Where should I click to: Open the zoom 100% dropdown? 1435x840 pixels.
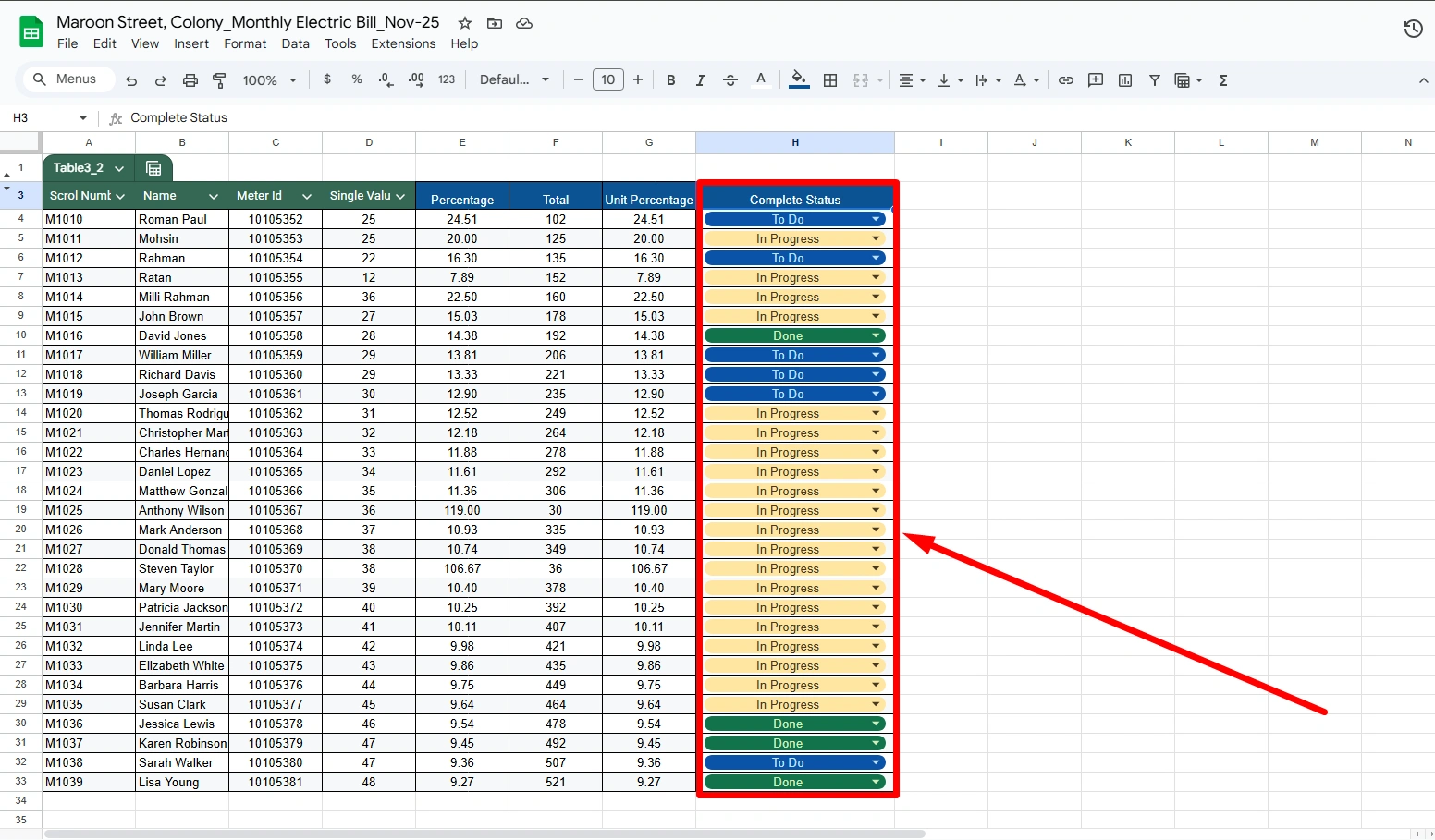pyautogui.click(x=269, y=80)
